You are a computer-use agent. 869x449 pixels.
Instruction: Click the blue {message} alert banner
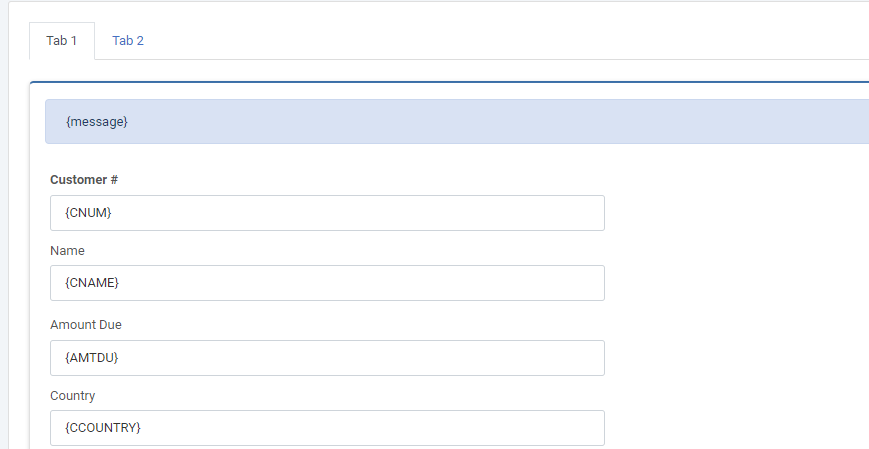[x=457, y=121]
